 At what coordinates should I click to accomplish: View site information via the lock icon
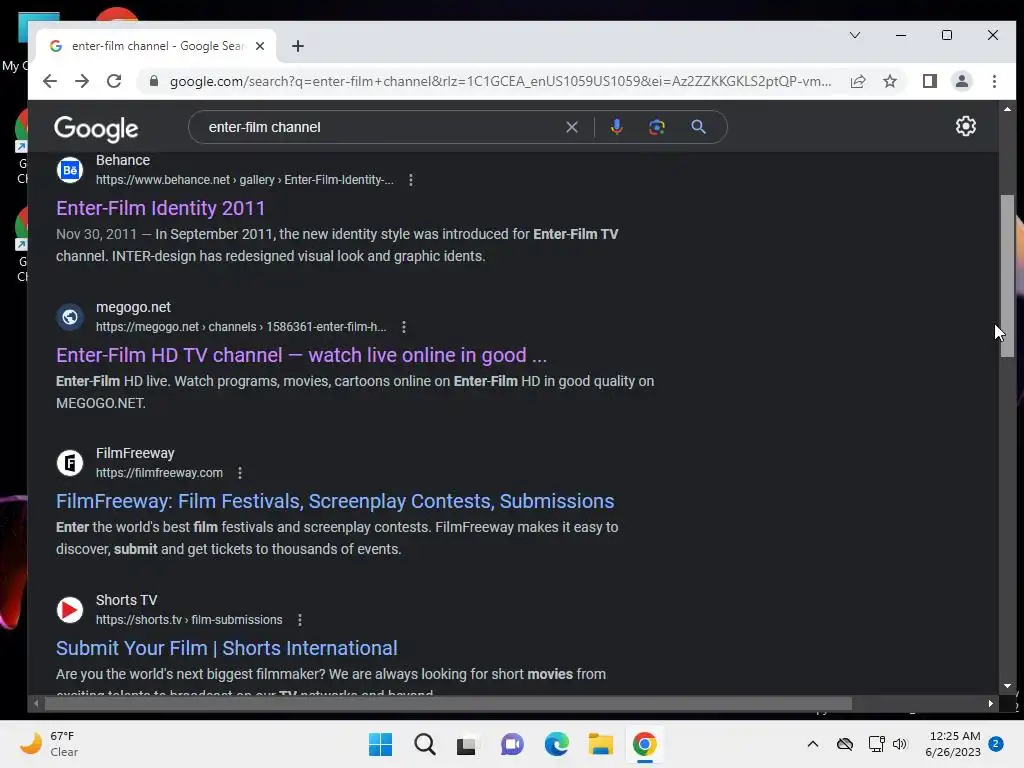[153, 81]
